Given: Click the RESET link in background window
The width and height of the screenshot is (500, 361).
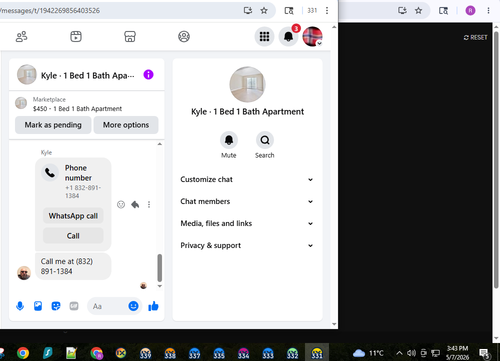Looking at the screenshot, I should (475, 37).
